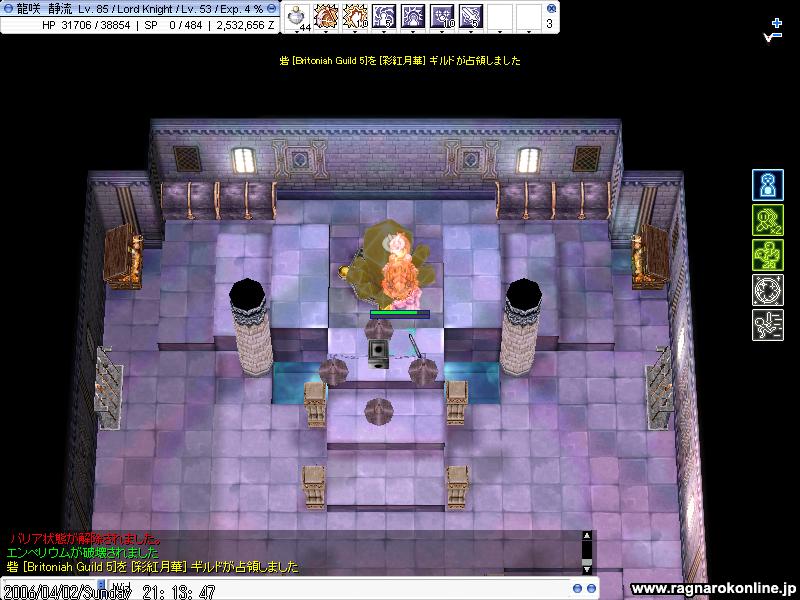Image resolution: width=800 pixels, height=600 pixels.
Task: Toggle status window with right round button
Action: (272, 9)
